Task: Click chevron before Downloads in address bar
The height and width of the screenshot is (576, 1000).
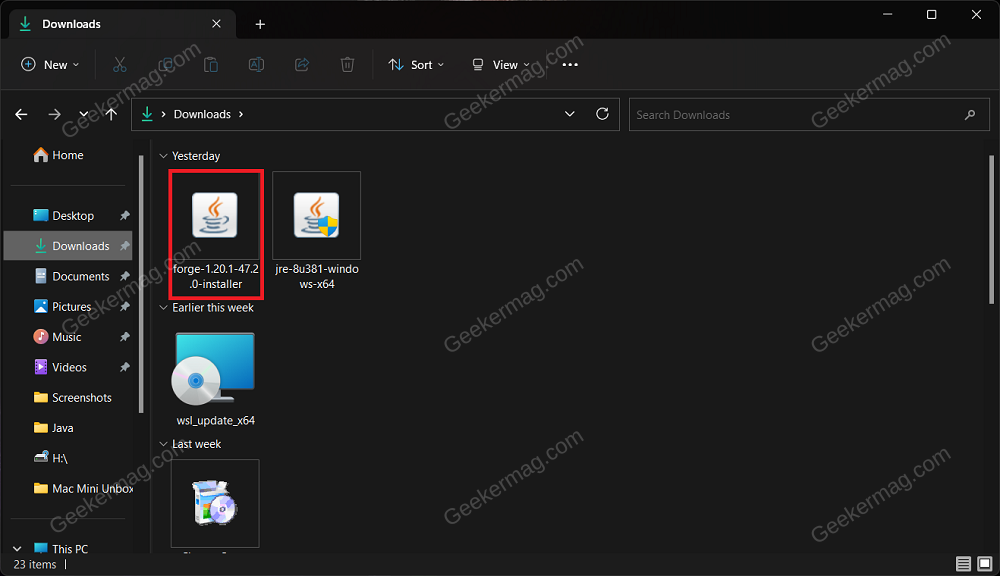Action: 163,114
